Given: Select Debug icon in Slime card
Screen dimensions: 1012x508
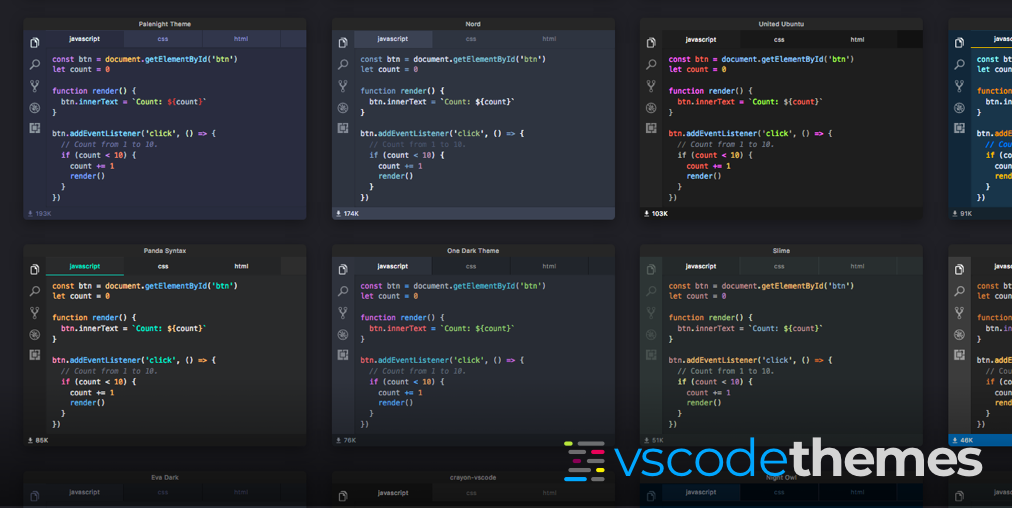Looking at the screenshot, I should click(x=651, y=334).
